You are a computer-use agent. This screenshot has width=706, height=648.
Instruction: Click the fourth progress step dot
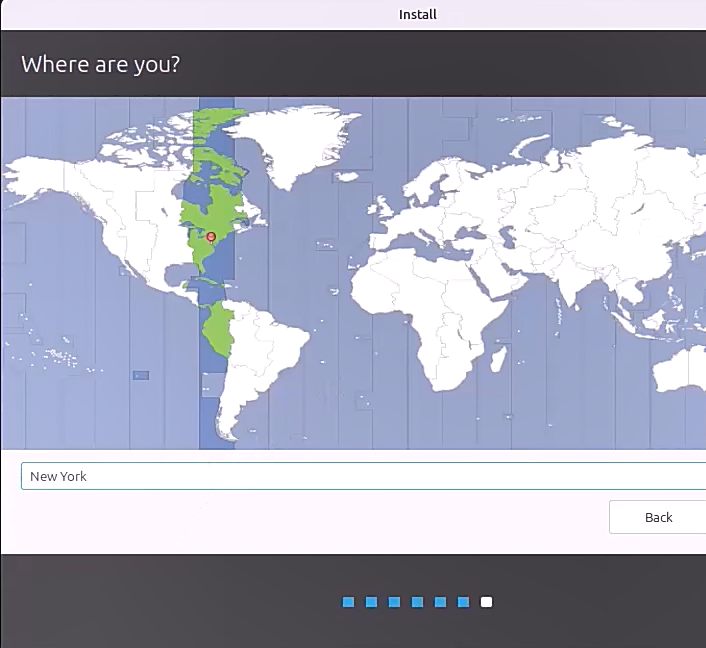click(x=417, y=602)
